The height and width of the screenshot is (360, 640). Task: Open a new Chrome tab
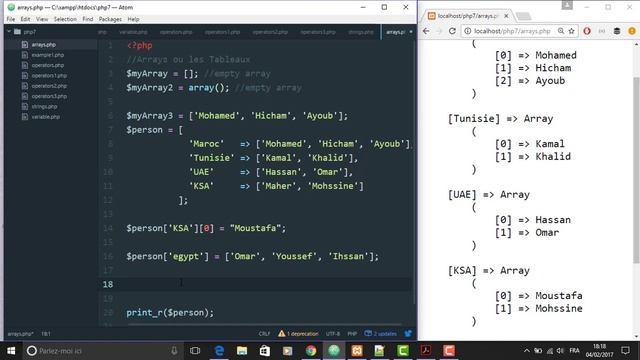(523, 16)
